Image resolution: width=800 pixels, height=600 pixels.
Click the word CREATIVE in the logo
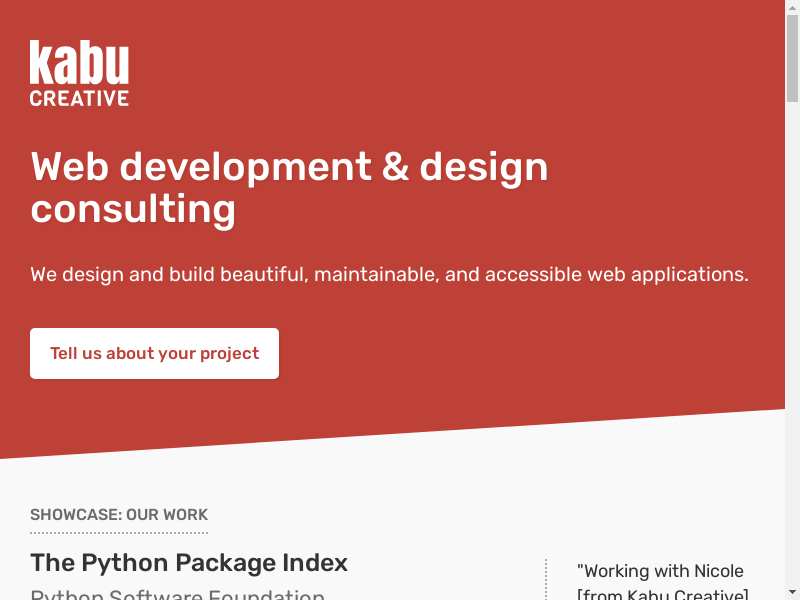[x=79, y=98]
